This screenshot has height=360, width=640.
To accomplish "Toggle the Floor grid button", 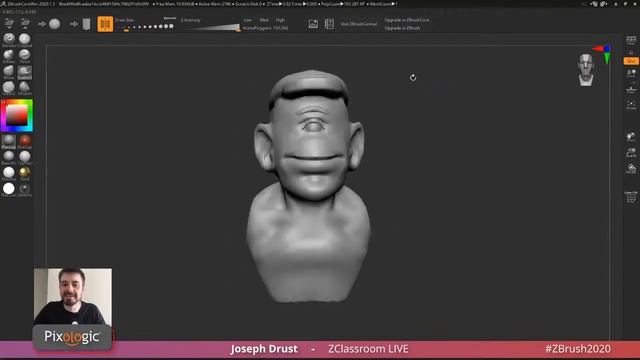I will click(x=631, y=89).
